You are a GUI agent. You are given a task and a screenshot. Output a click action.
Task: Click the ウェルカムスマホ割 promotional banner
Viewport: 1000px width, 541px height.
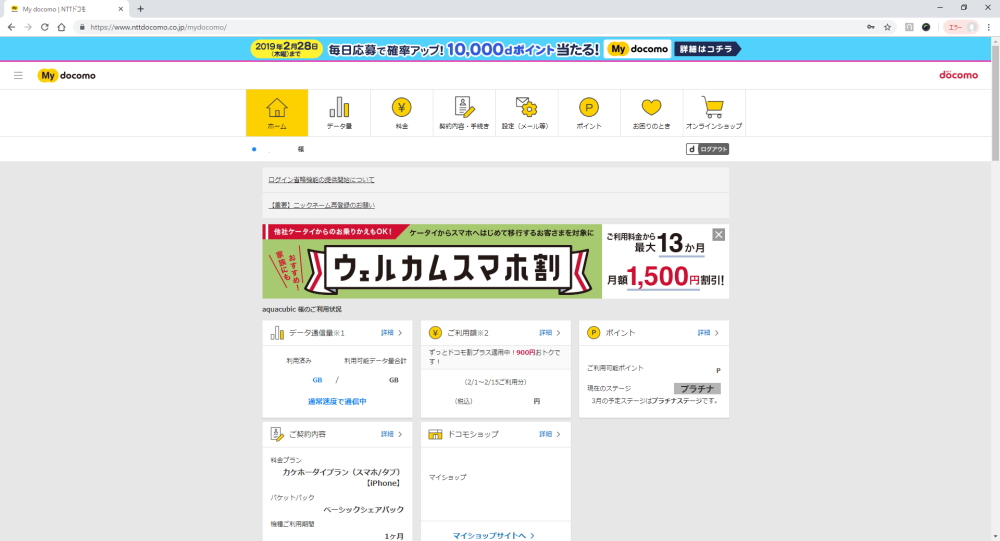point(495,261)
